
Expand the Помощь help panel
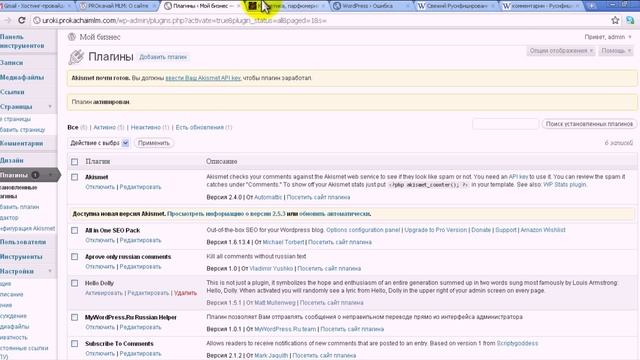(x=616, y=51)
